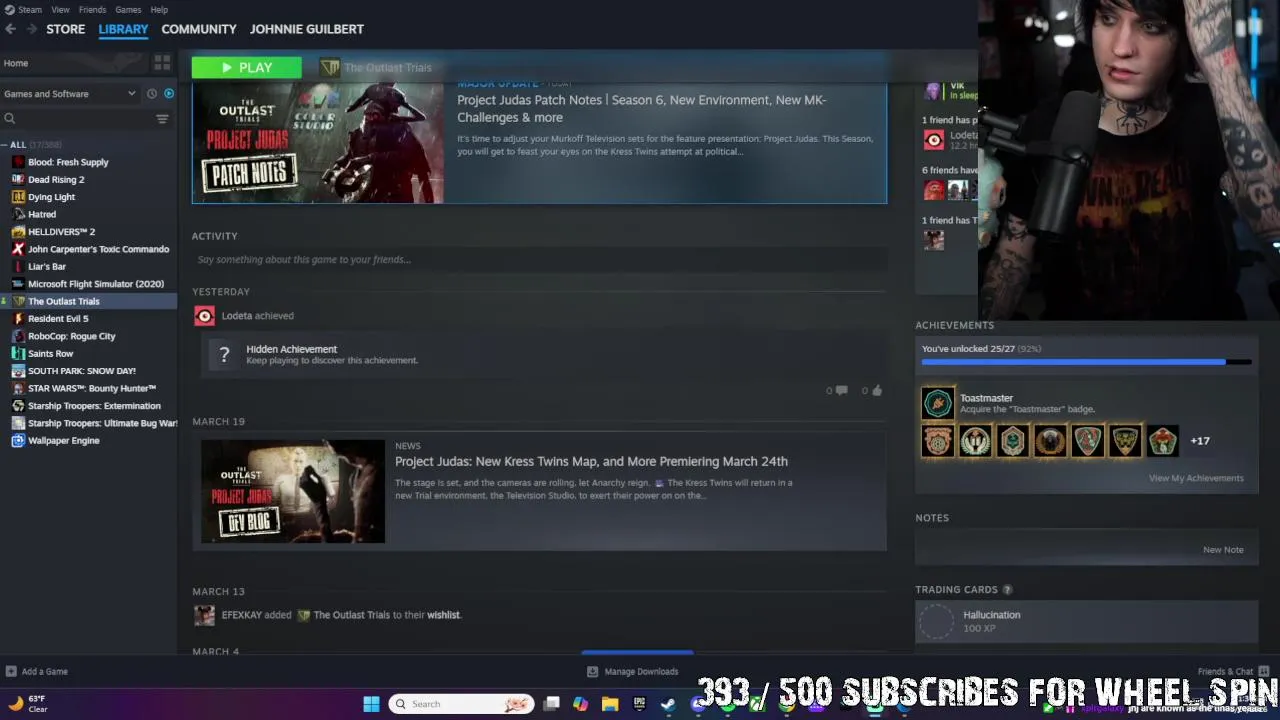The height and width of the screenshot is (720, 1280).
Task: Click achievements progress bar
Action: click(x=1086, y=362)
